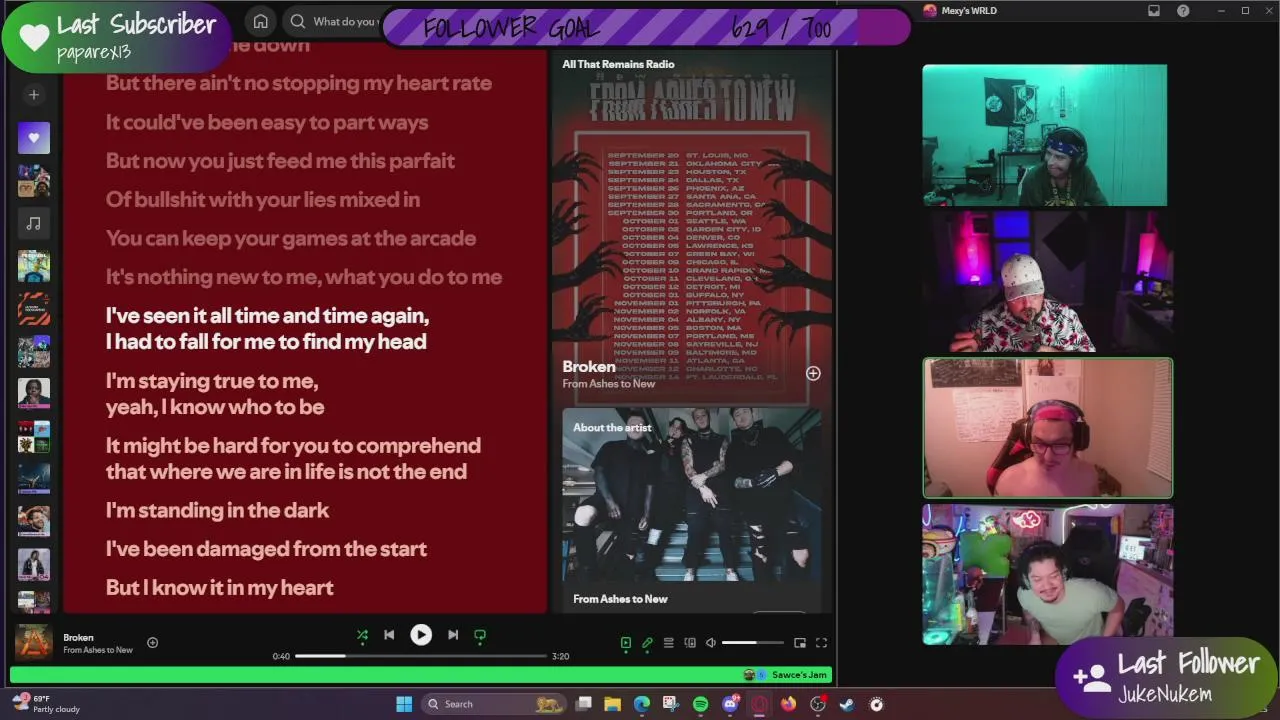Enter full screen mode
The width and height of the screenshot is (1280, 720).
pyautogui.click(x=821, y=643)
